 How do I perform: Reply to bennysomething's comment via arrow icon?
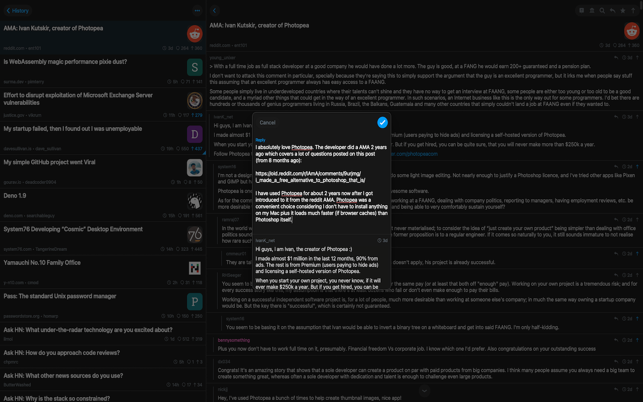pyautogui.click(x=616, y=340)
